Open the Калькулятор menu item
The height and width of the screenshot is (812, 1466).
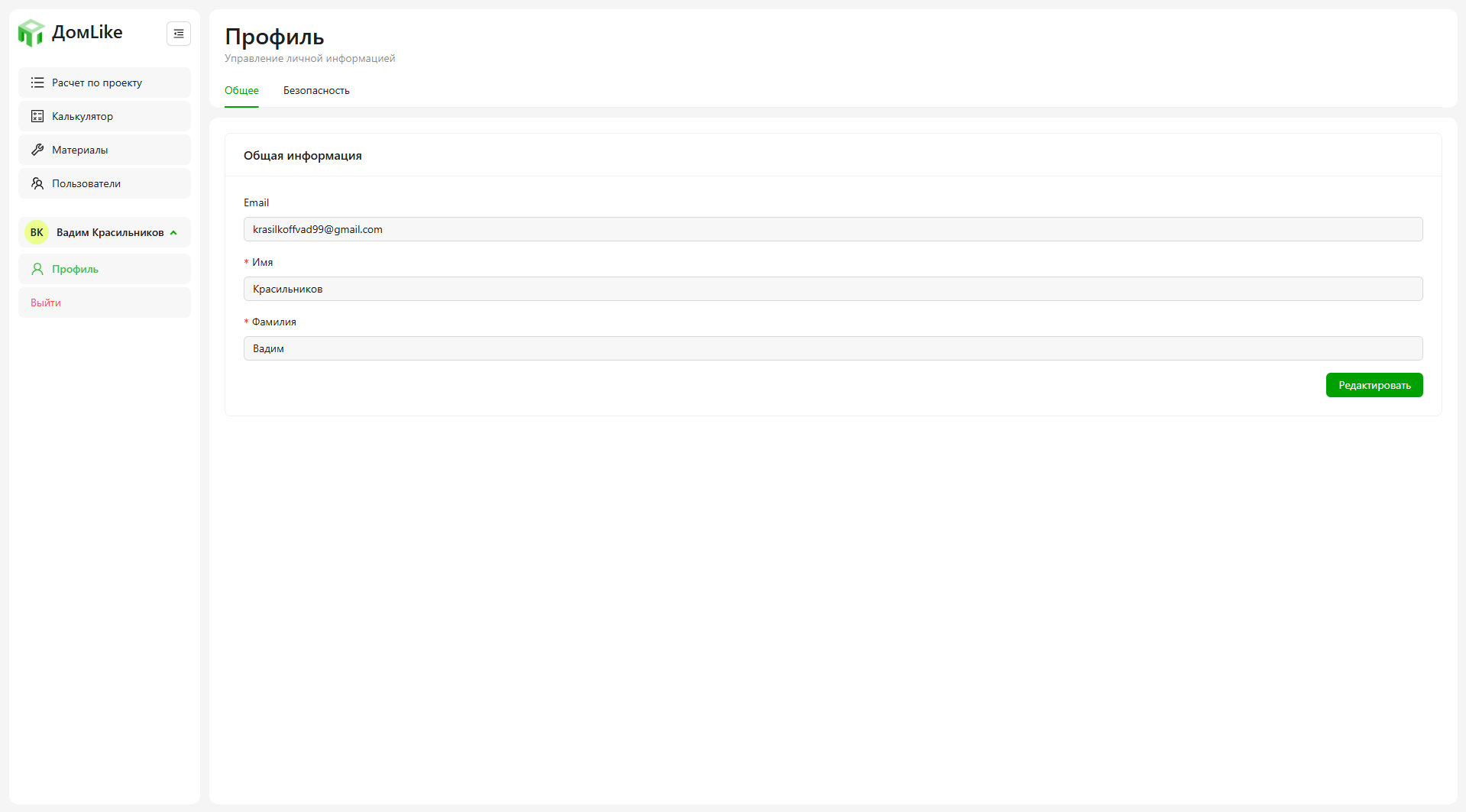[x=83, y=116]
